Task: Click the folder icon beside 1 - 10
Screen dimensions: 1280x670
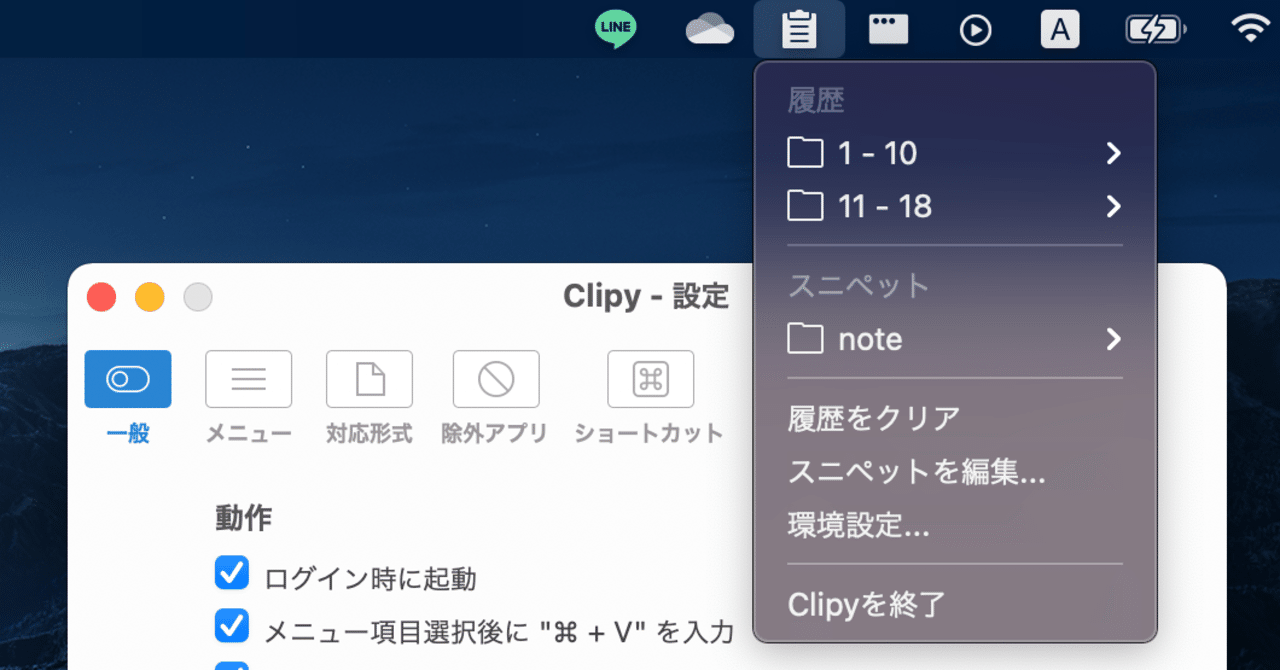Action: pyautogui.click(x=805, y=153)
